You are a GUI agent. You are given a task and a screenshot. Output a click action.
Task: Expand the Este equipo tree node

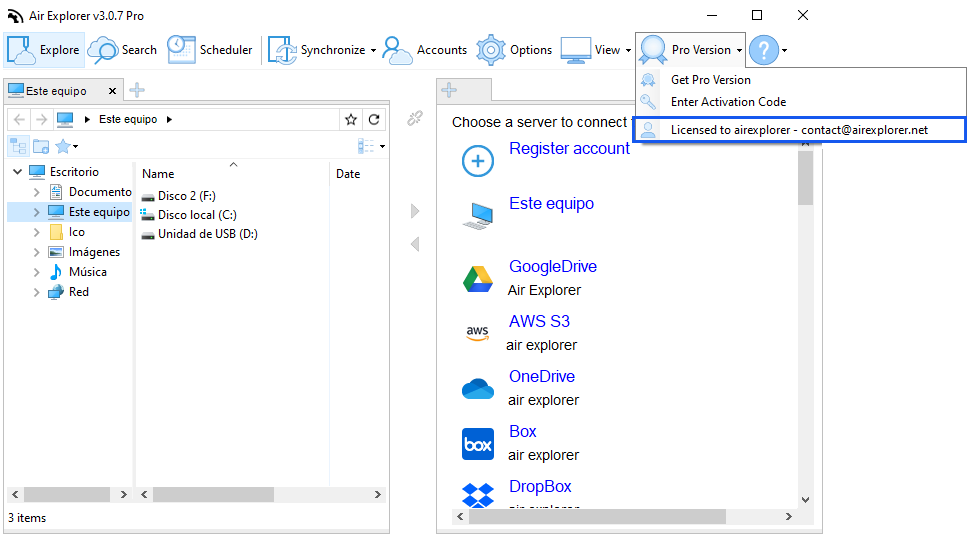click(x=37, y=212)
